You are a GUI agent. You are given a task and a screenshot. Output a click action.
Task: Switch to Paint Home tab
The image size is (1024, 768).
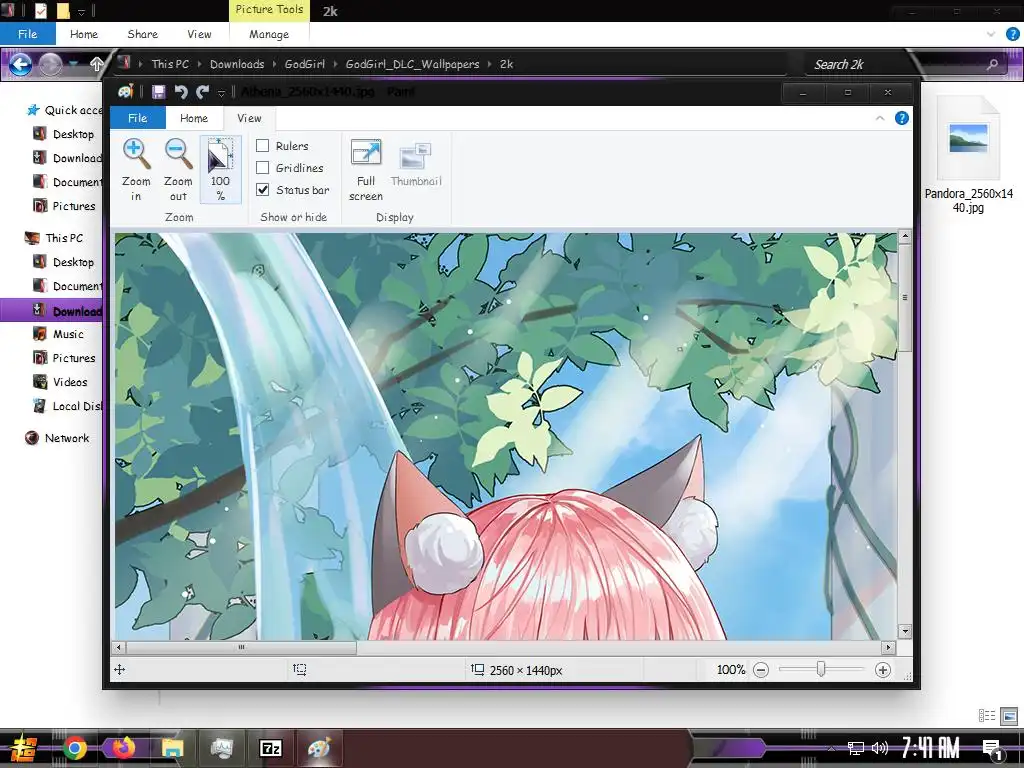tap(194, 118)
